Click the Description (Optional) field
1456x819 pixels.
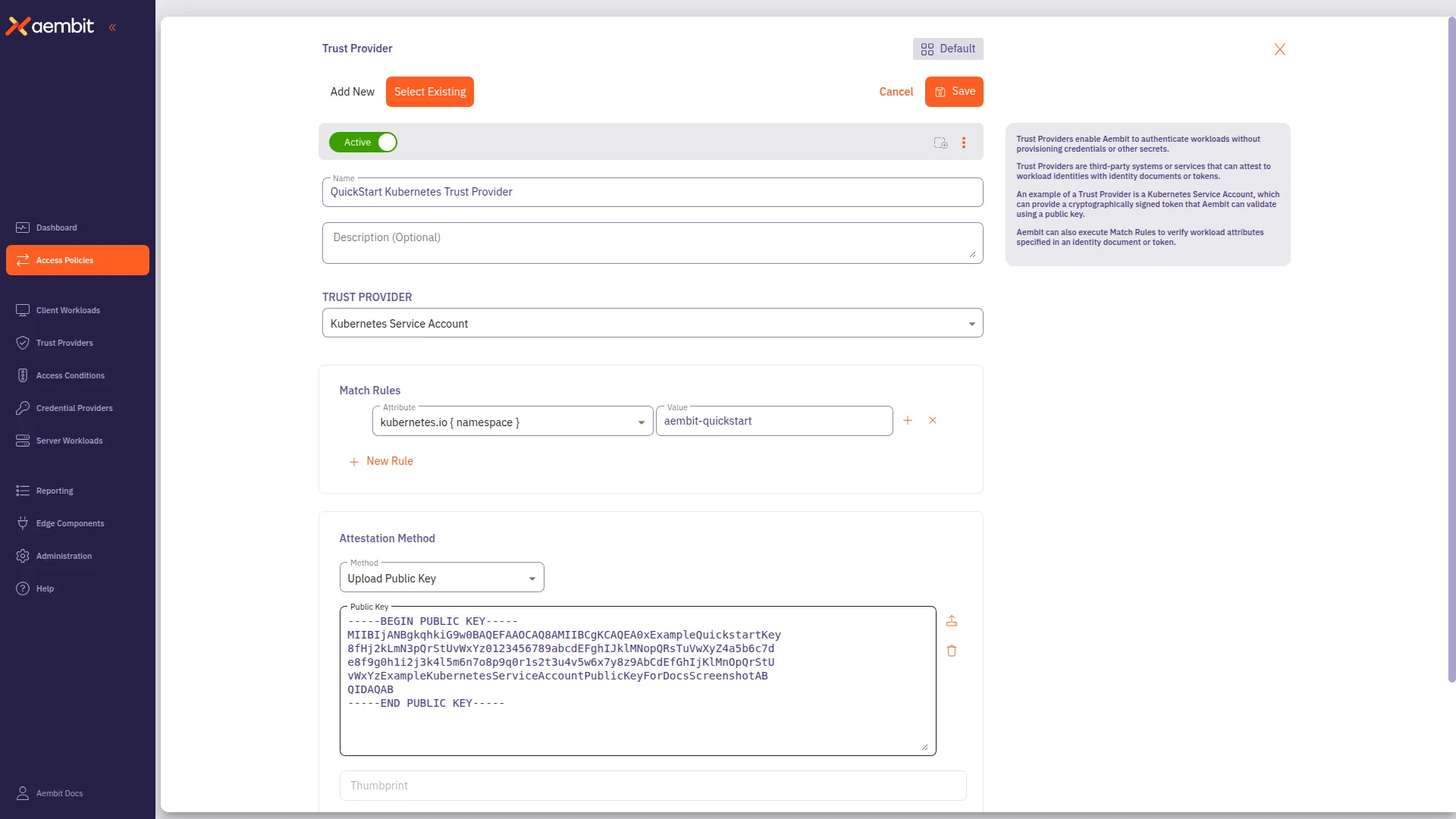click(x=652, y=243)
